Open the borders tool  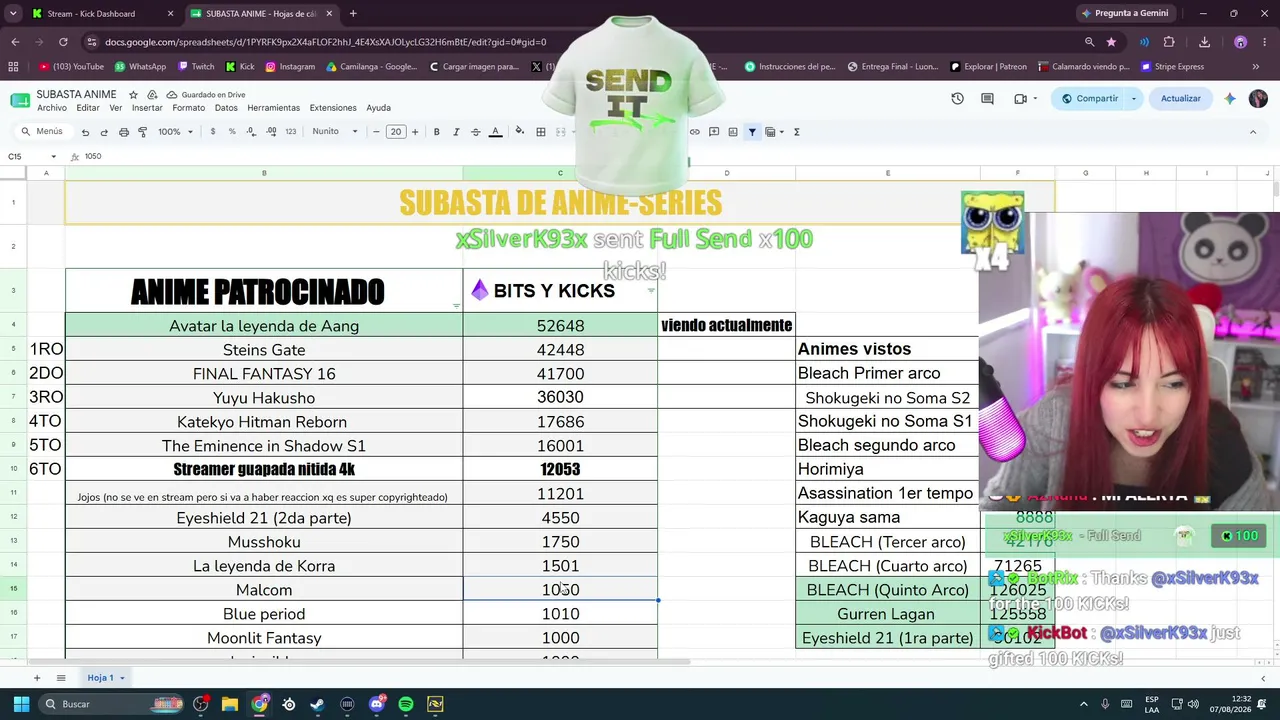click(x=541, y=132)
